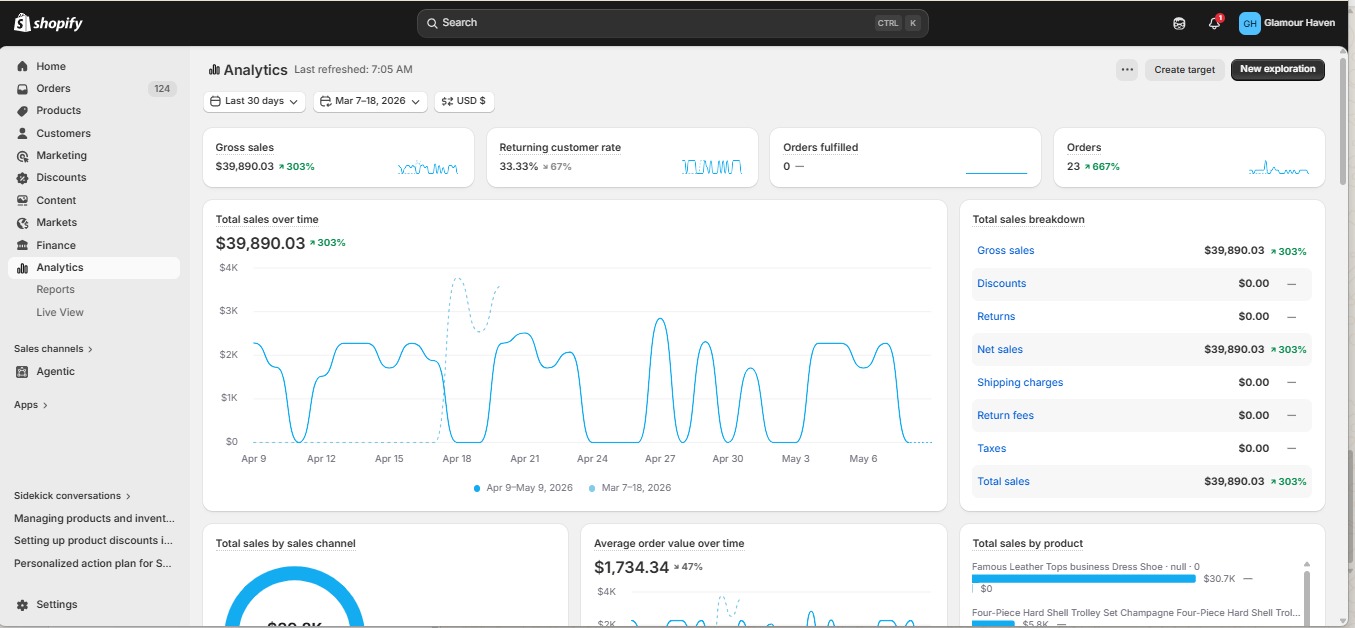
Task: Open the three-dot more actions menu
Action: [1127, 70]
